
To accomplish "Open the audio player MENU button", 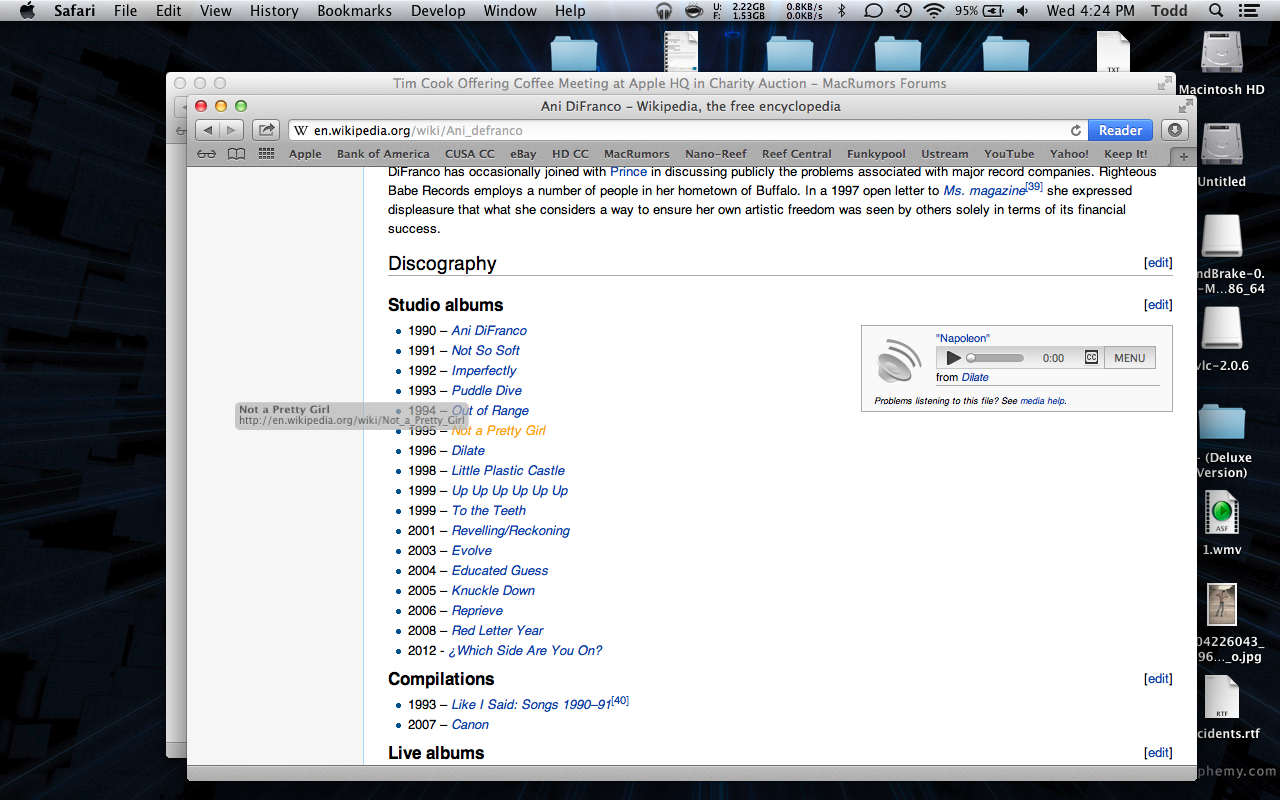I will (x=1130, y=357).
